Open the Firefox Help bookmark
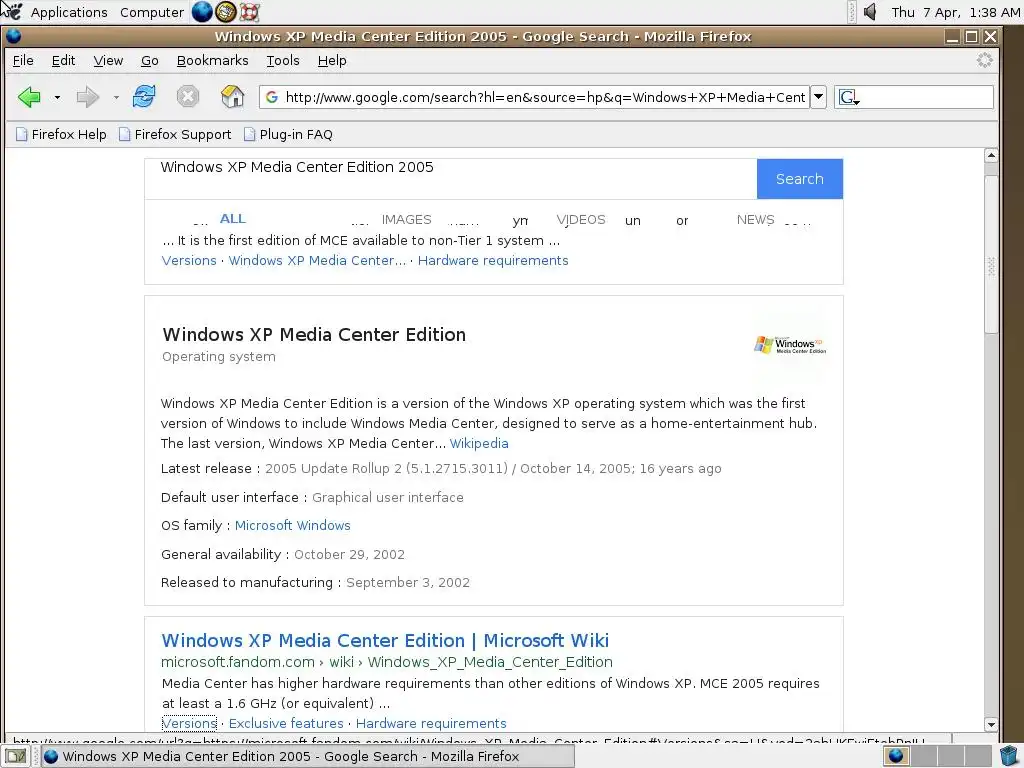1024x768 pixels. click(61, 135)
